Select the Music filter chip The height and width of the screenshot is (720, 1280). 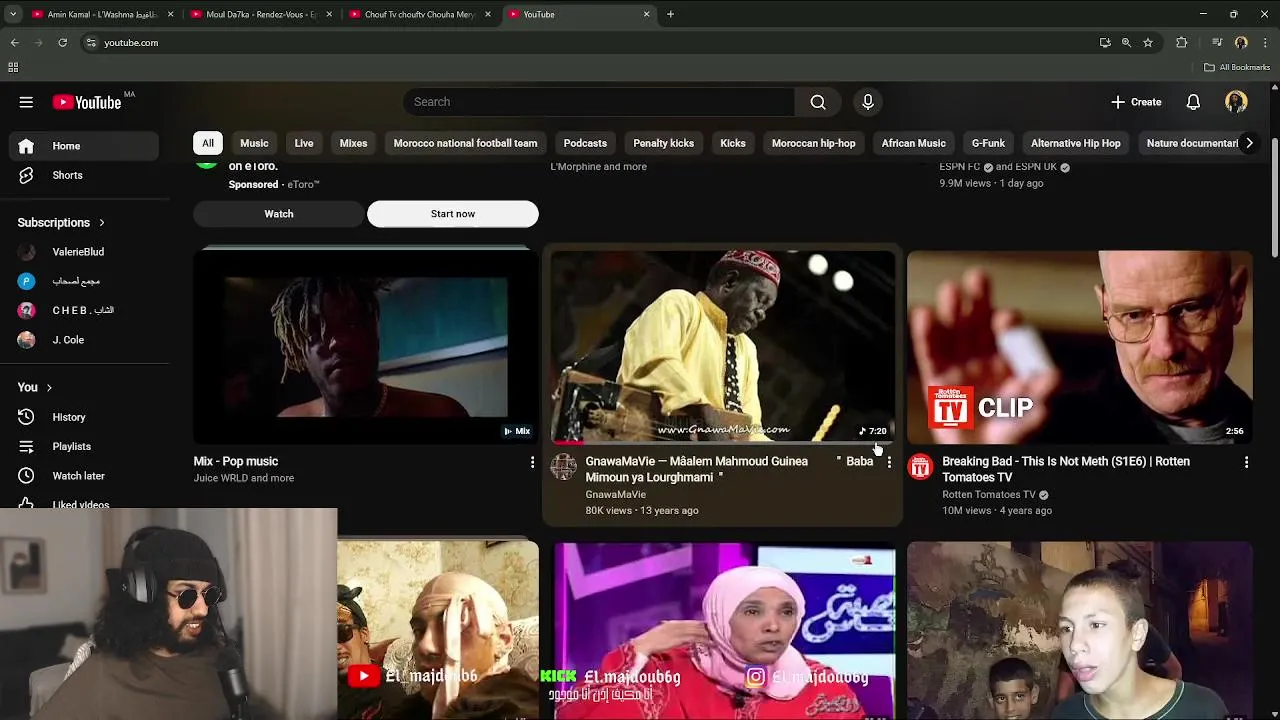[x=254, y=143]
